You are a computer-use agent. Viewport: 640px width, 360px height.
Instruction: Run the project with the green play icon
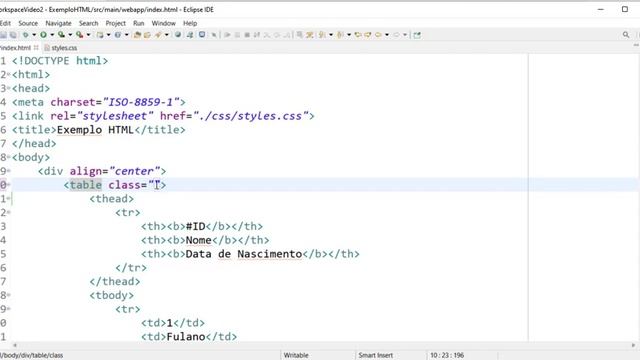click(x=43, y=35)
